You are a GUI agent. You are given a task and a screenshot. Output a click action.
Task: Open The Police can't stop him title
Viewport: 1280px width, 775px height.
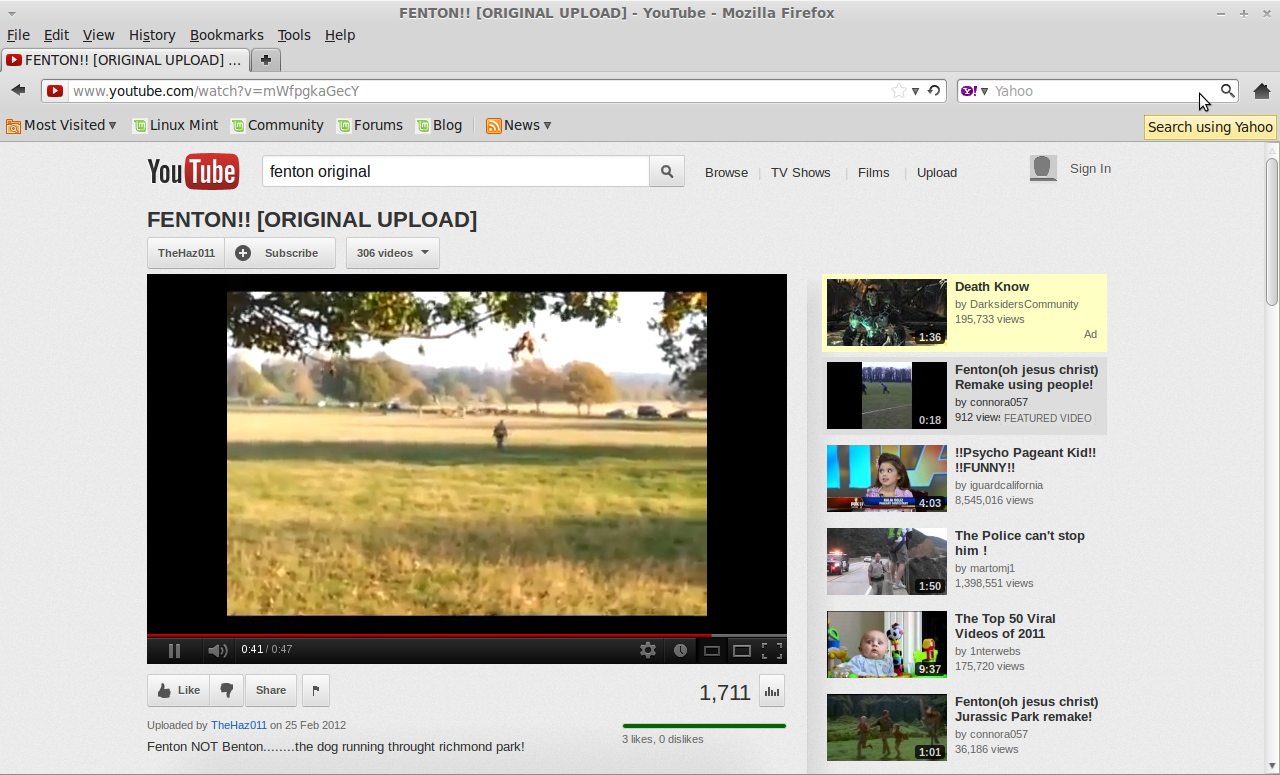point(1020,543)
